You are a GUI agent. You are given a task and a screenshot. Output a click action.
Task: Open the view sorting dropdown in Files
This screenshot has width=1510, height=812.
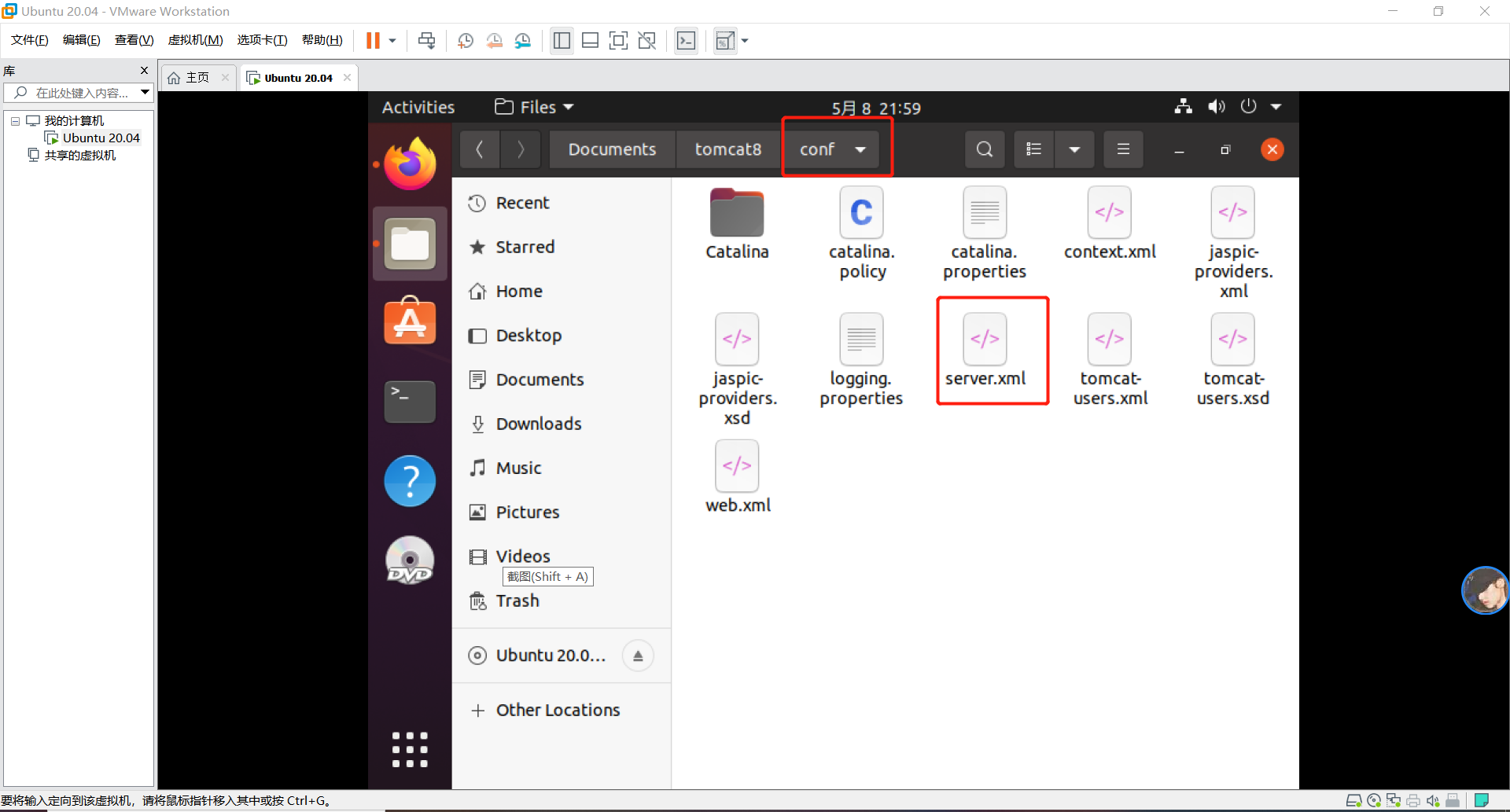(1075, 149)
